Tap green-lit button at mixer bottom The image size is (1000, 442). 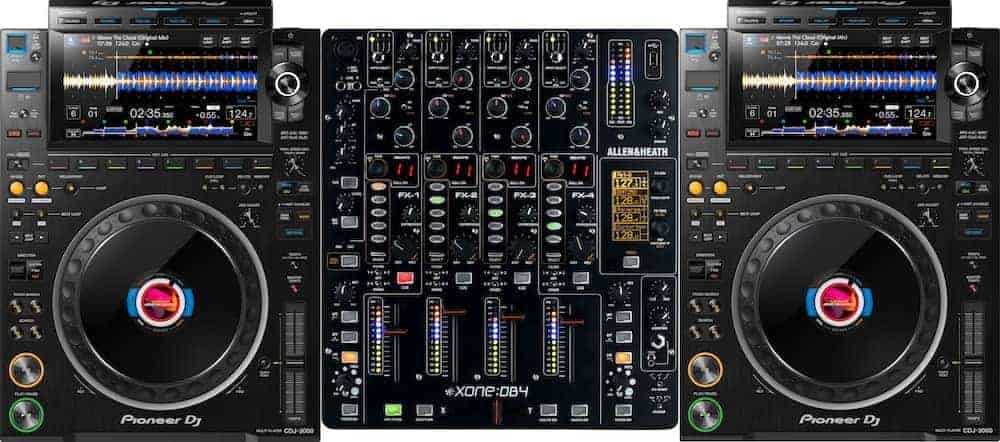point(394,411)
